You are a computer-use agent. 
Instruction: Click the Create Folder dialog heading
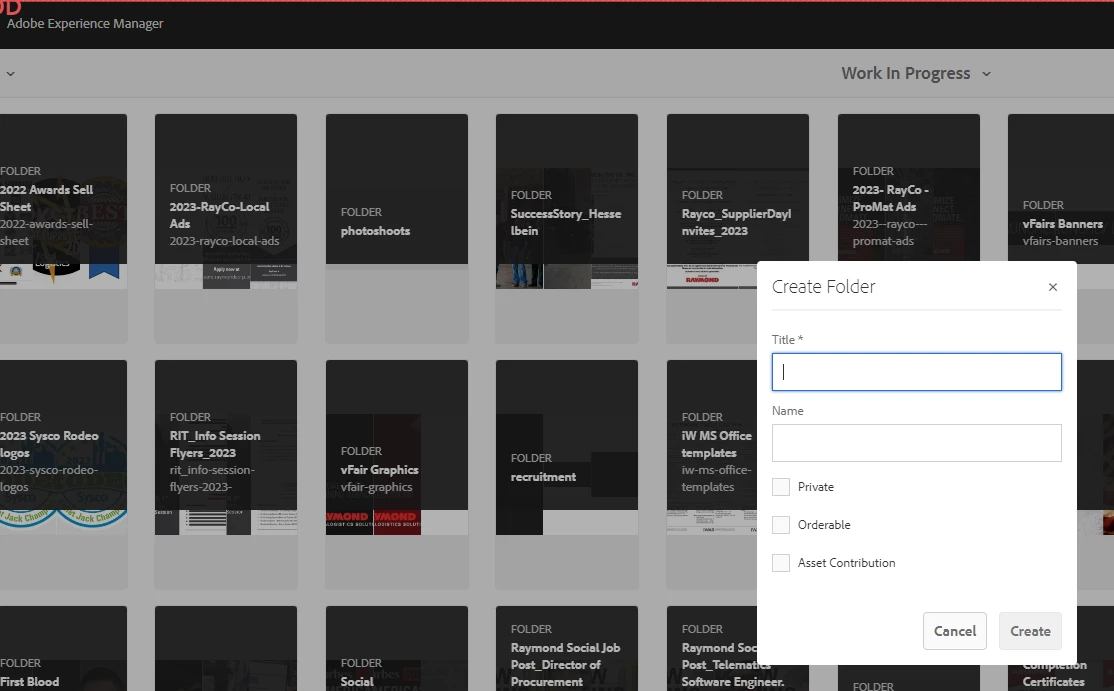tap(823, 287)
